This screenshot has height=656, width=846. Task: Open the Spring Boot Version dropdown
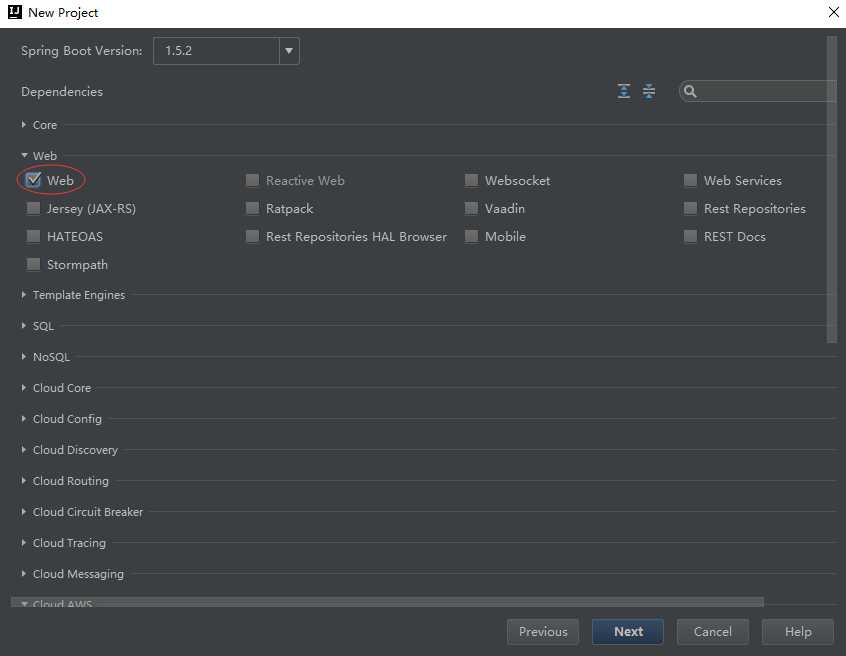[289, 51]
